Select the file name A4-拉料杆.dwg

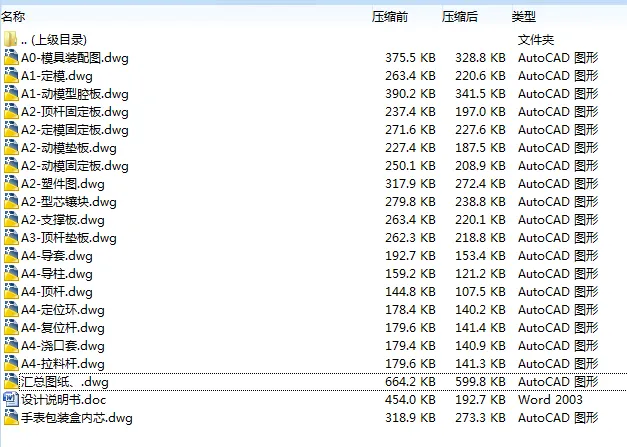click(63, 364)
